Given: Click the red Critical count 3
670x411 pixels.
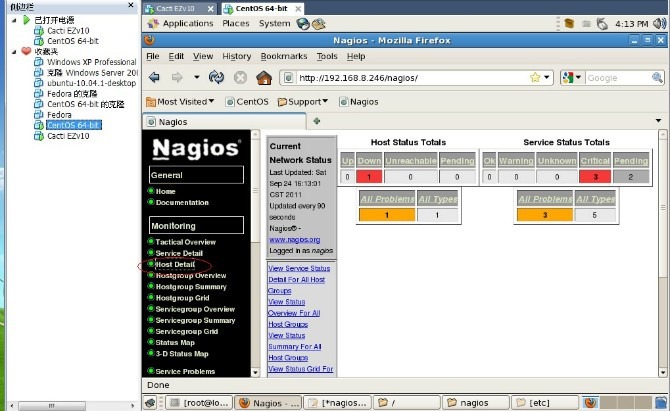Looking at the screenshot, I should (x=595, y=176).
